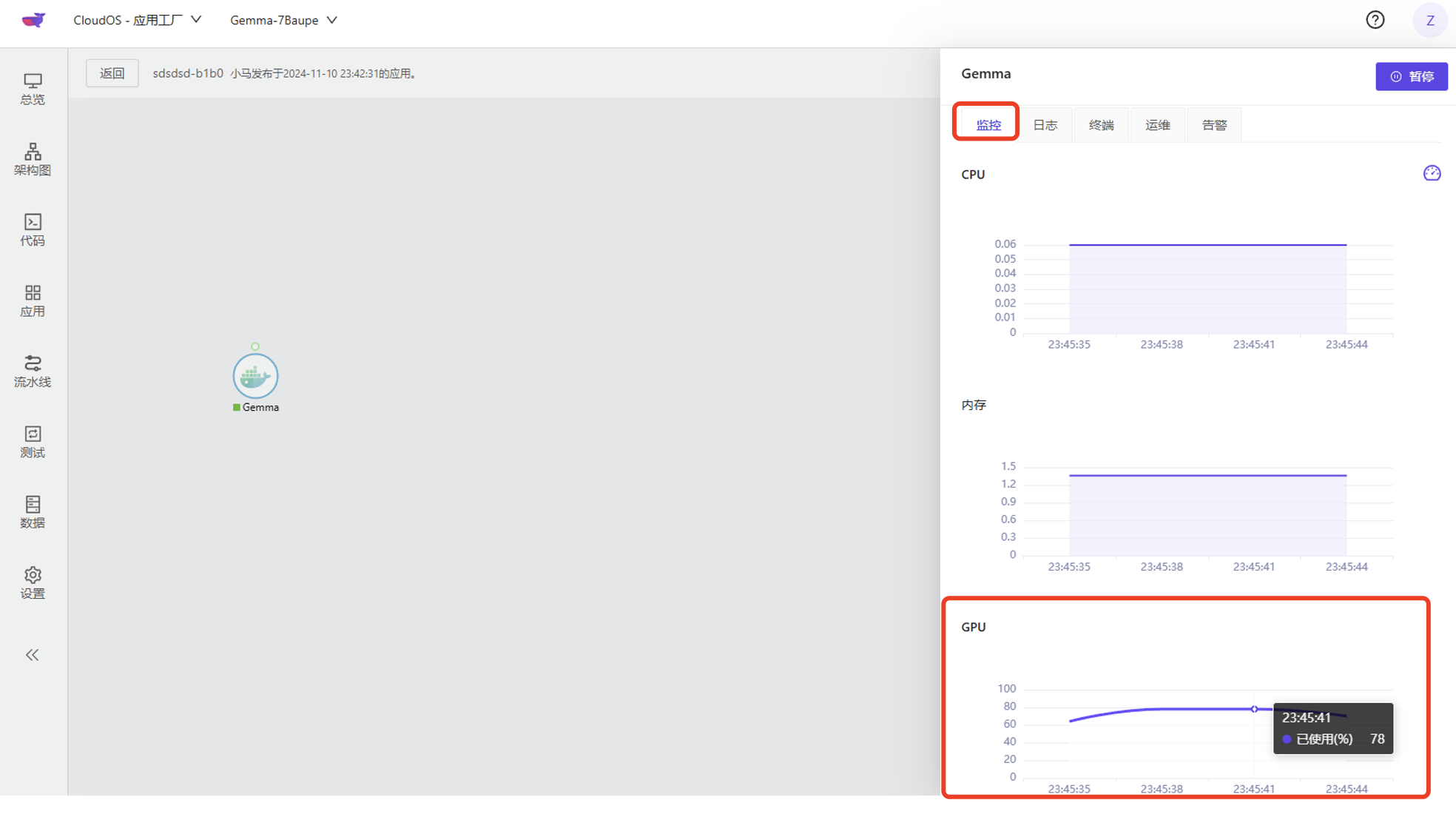The image size is (1456, 820).
Task: Open the 代码 code sidebar icon
Action: pyautogui.click(x=33, y=229)
